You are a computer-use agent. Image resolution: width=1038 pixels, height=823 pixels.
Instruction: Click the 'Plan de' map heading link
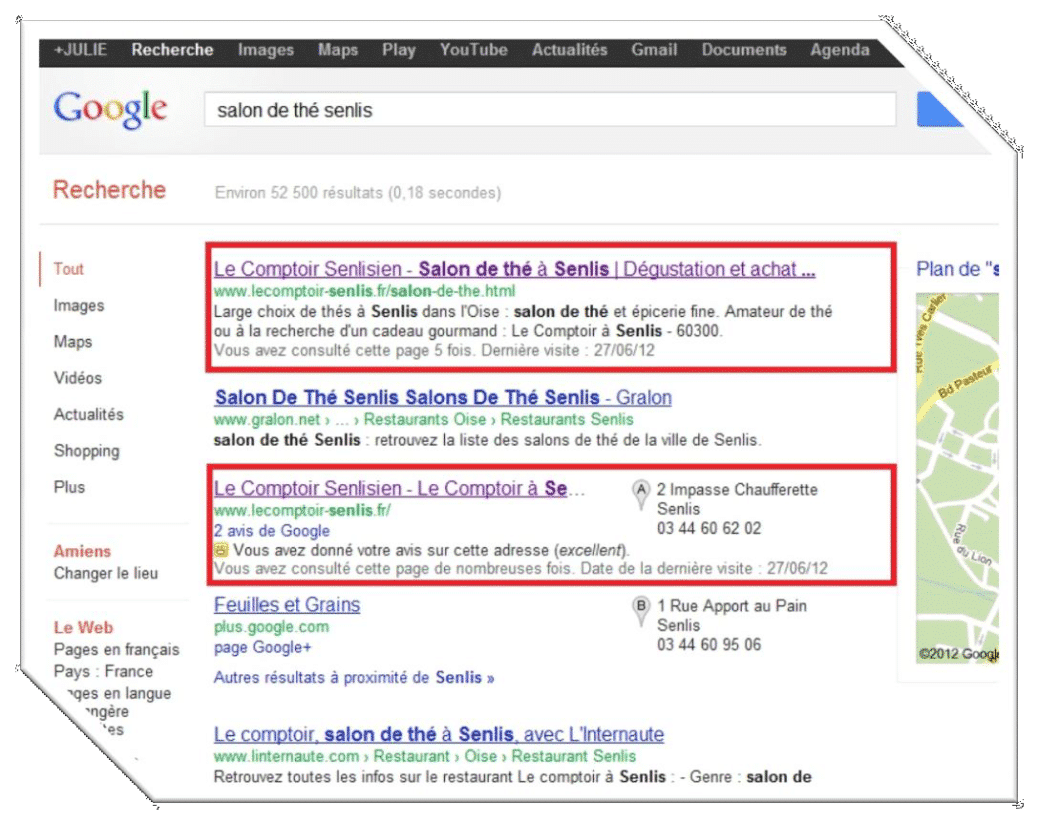coord(957,269)
